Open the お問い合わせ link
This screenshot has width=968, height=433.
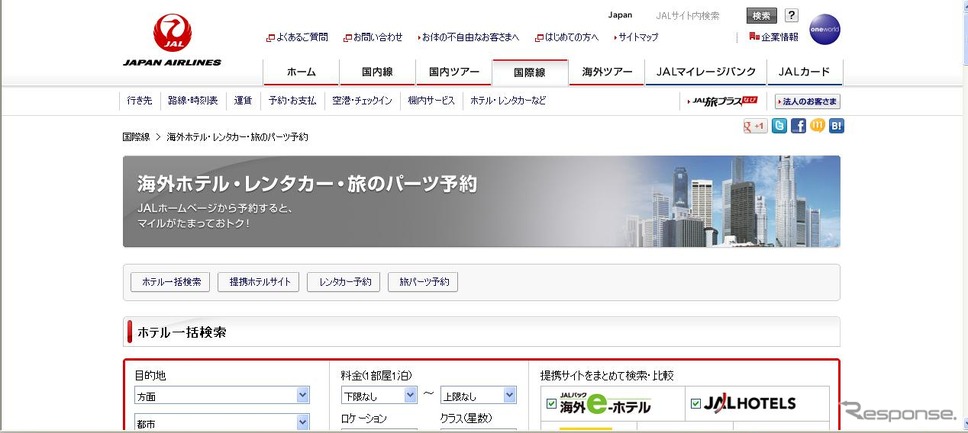tap(373, 37)
